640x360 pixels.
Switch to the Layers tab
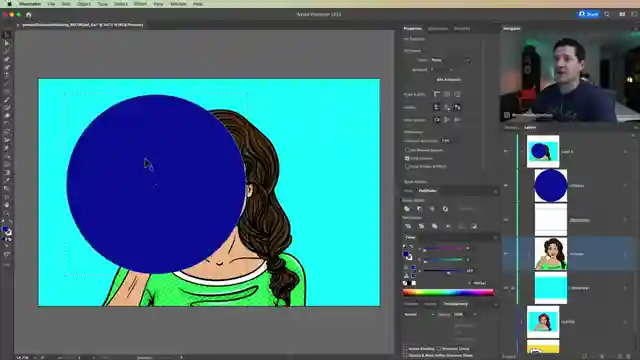530,128
